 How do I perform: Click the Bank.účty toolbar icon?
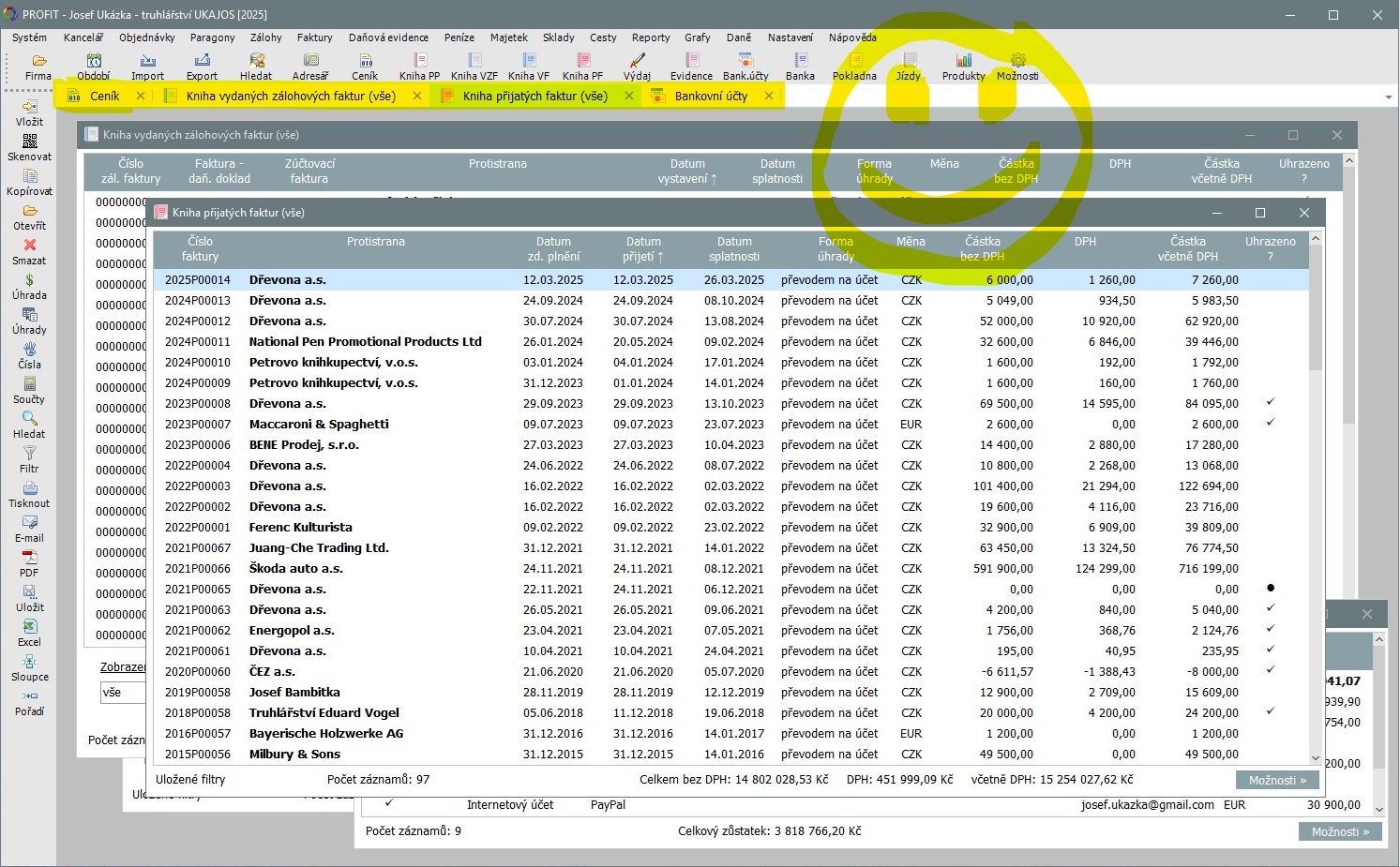tap(745, 67)
